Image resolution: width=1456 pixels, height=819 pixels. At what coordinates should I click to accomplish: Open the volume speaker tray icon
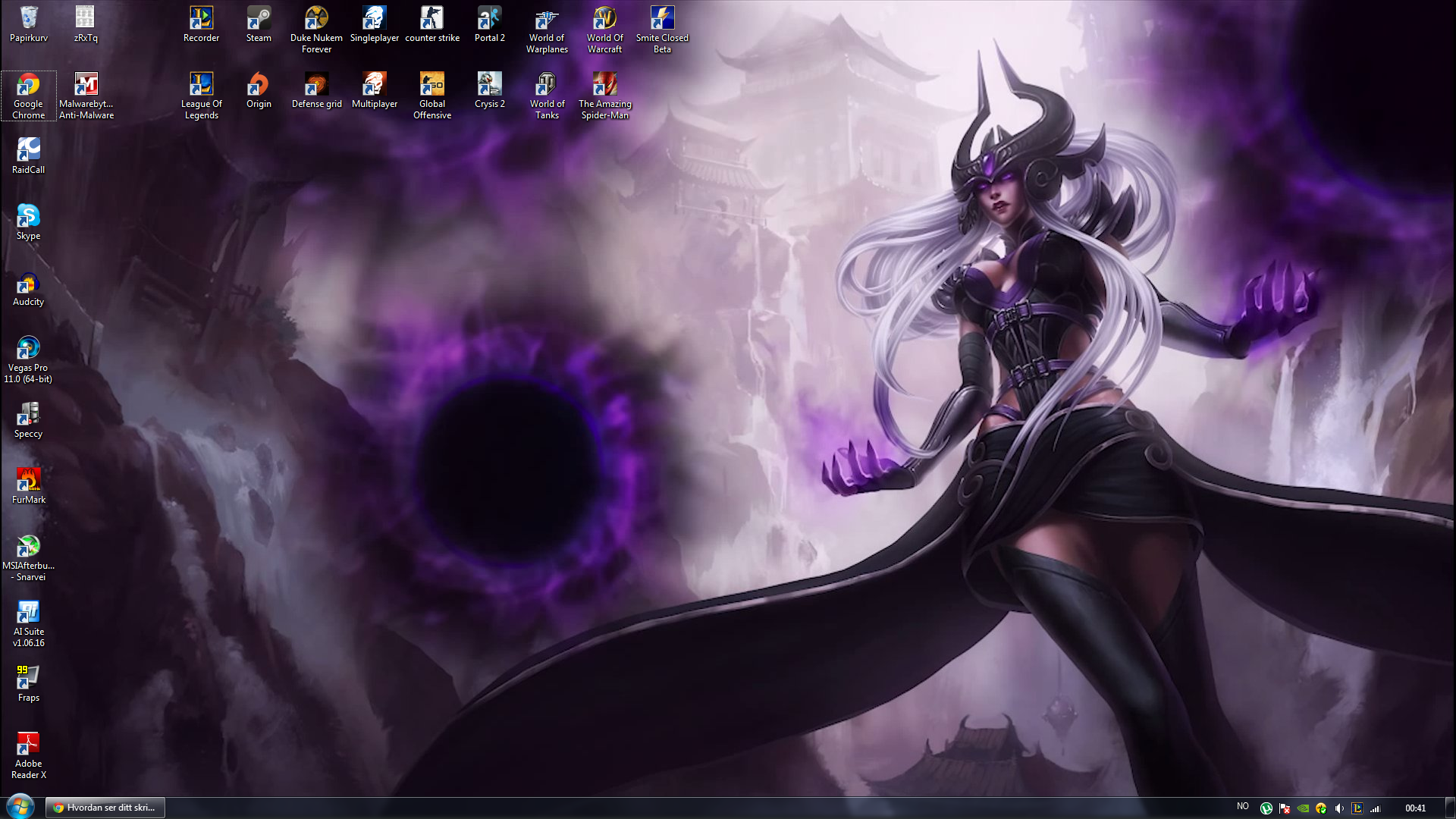pos(1339,808)
